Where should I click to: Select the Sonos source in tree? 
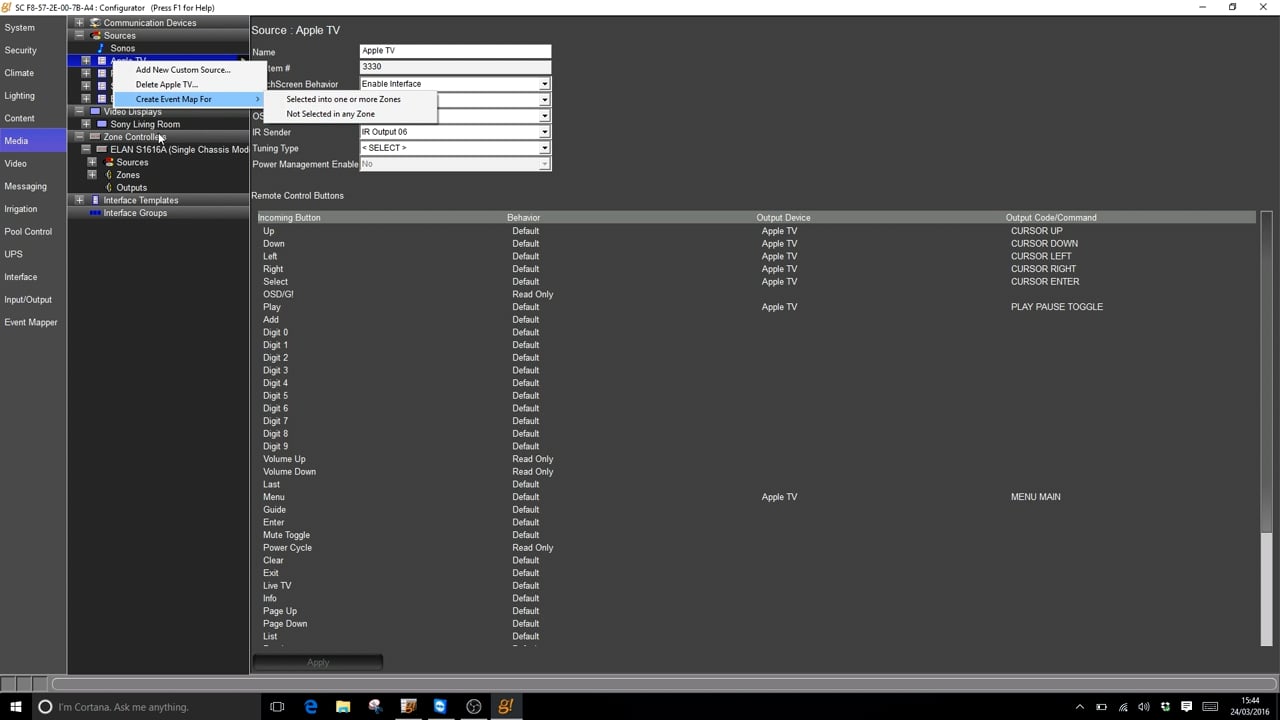tap(122, 48)
